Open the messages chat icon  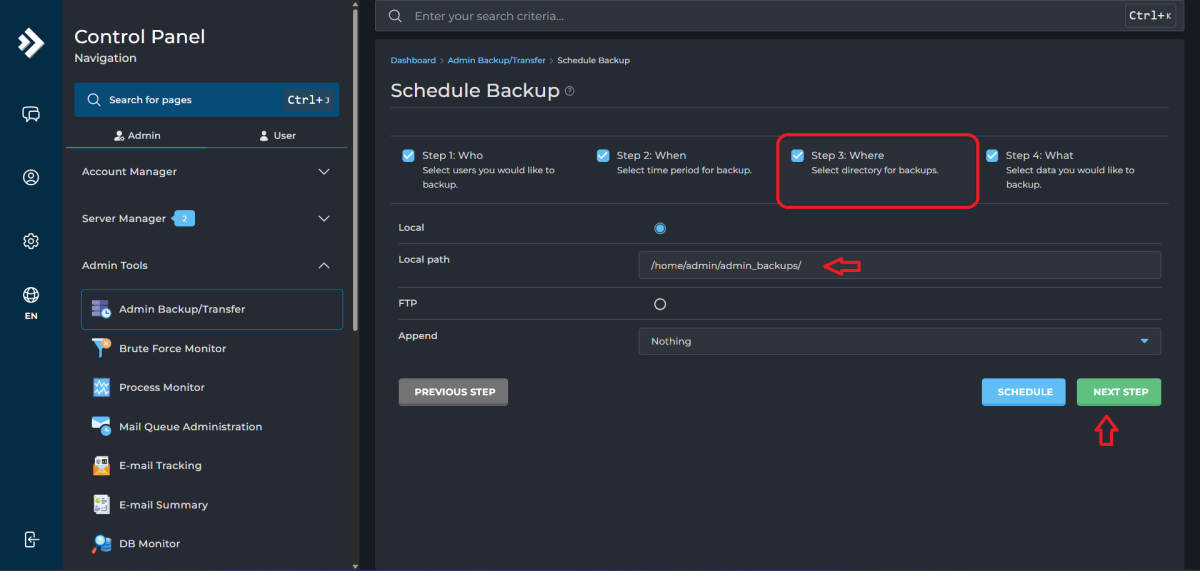pos(31,114)
